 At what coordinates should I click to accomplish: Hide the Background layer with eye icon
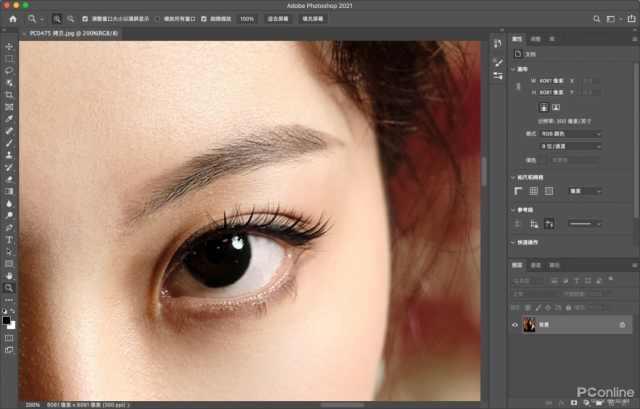(x=515, y=325)
